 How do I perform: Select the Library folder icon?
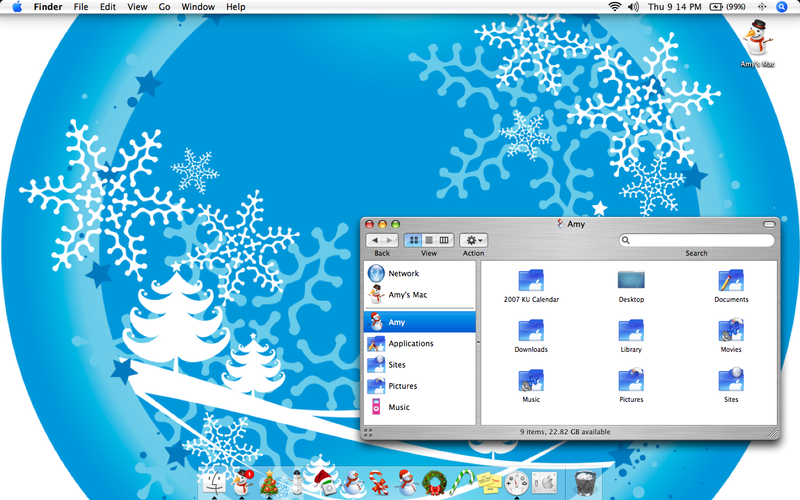[x=631, y=331]
